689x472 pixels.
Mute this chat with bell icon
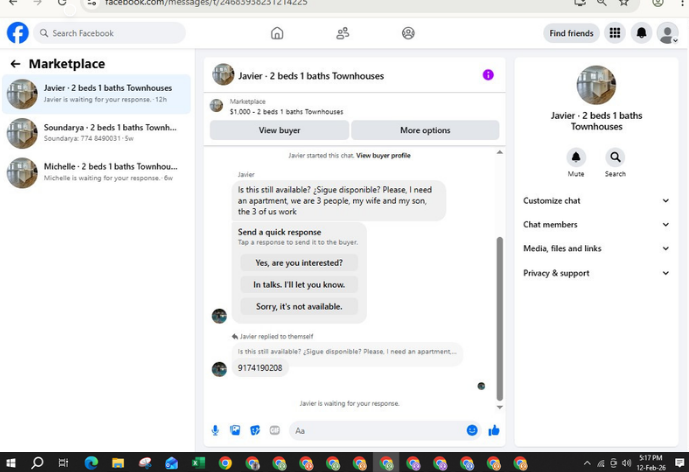(x=576, y=157)
